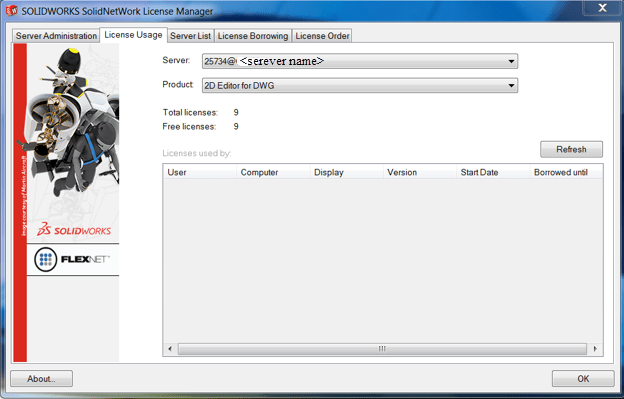
Task: Confirm with the OK button
Action: (x=583, y=379)
